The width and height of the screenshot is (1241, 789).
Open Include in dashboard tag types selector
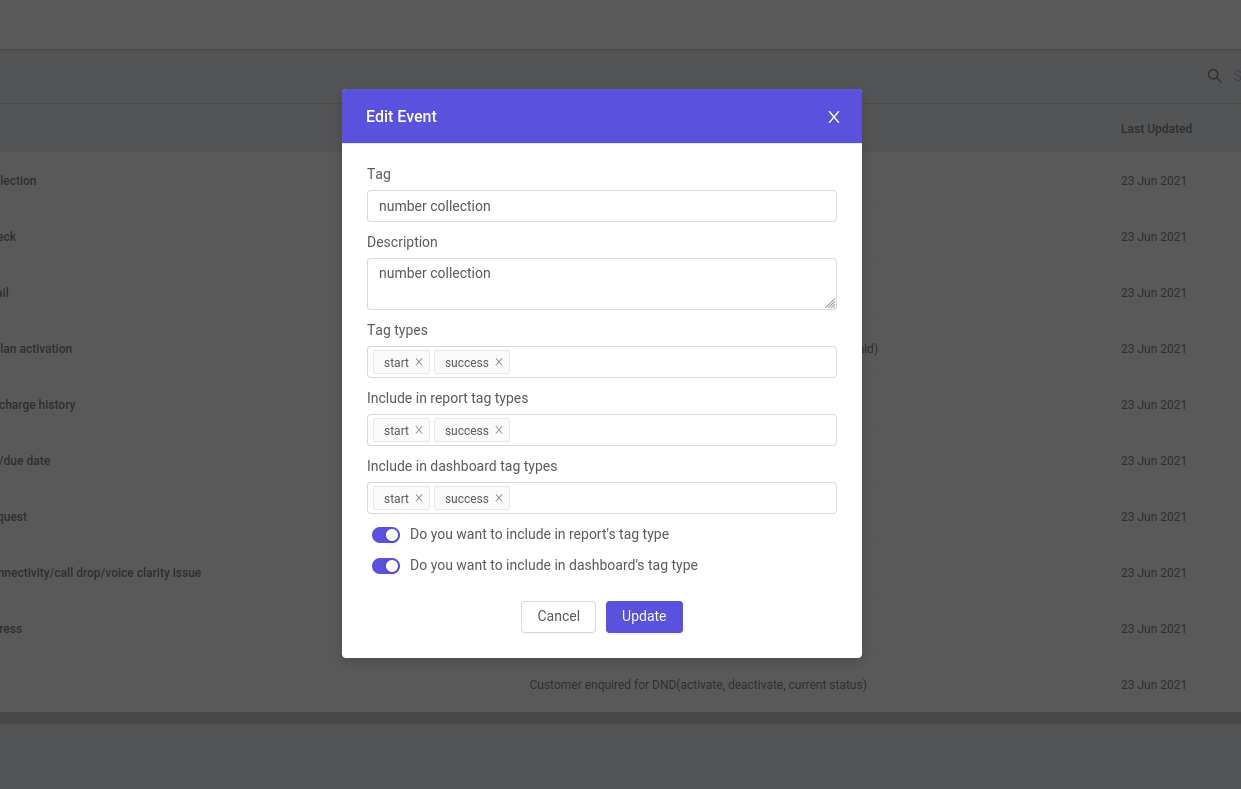coord(670,498)
